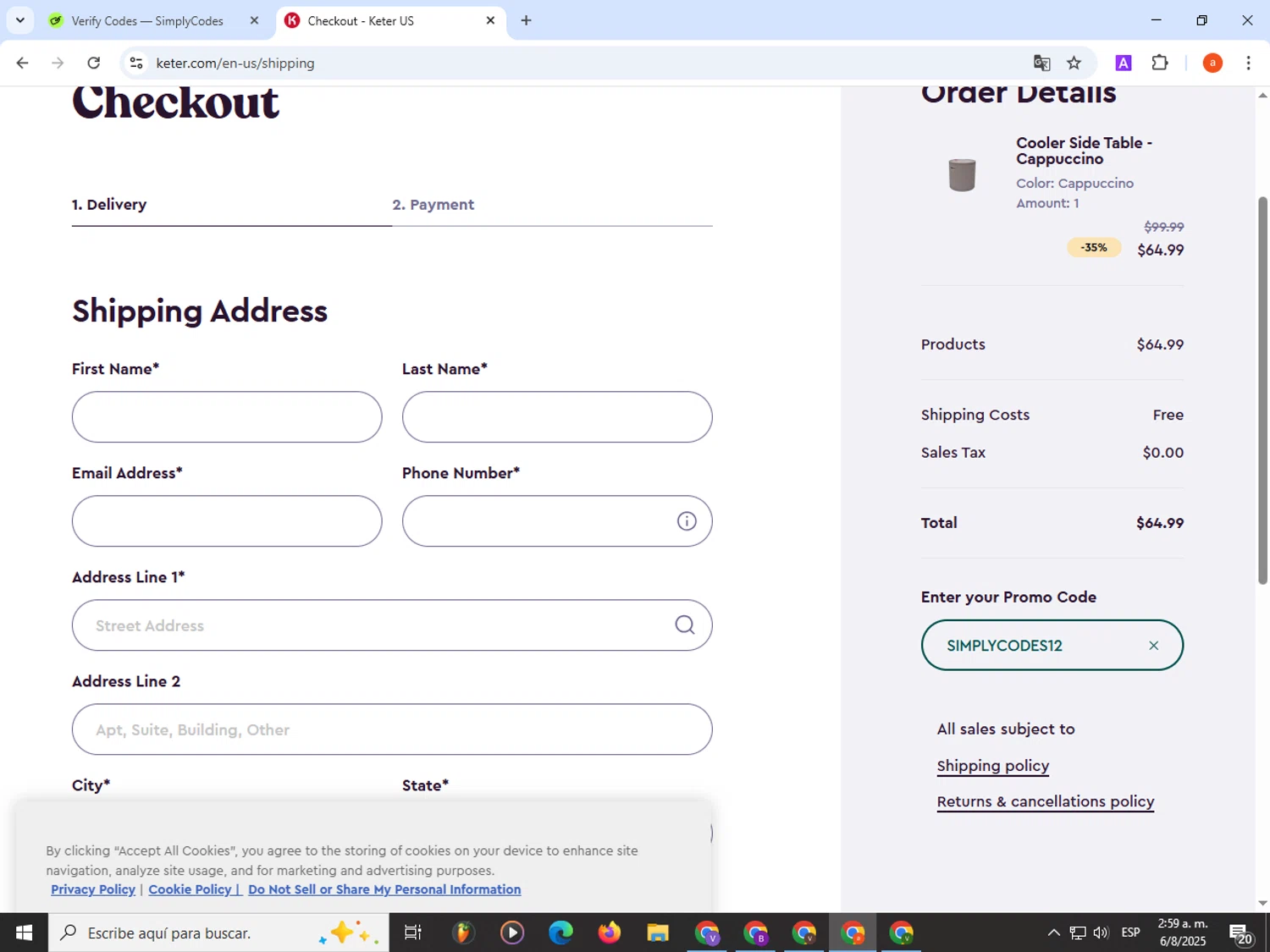The height and width of the screenshot is (952, 1270).
Task: Click the address bar URL
Action: pos(235,63)
